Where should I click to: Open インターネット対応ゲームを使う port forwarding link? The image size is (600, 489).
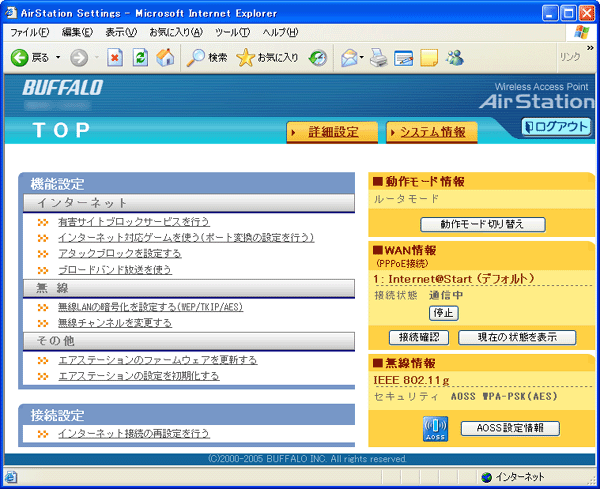pyautogui.click(x=186, y=238)
